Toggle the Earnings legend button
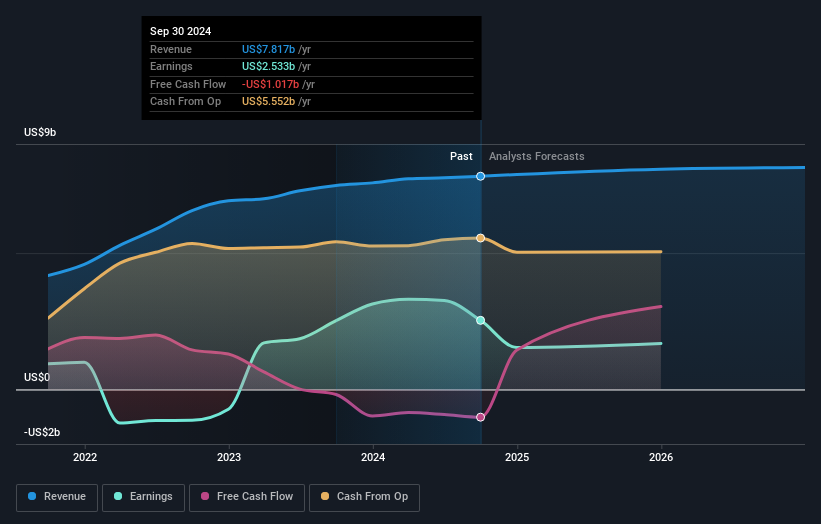The image size is (821, 524). [143, 497]
